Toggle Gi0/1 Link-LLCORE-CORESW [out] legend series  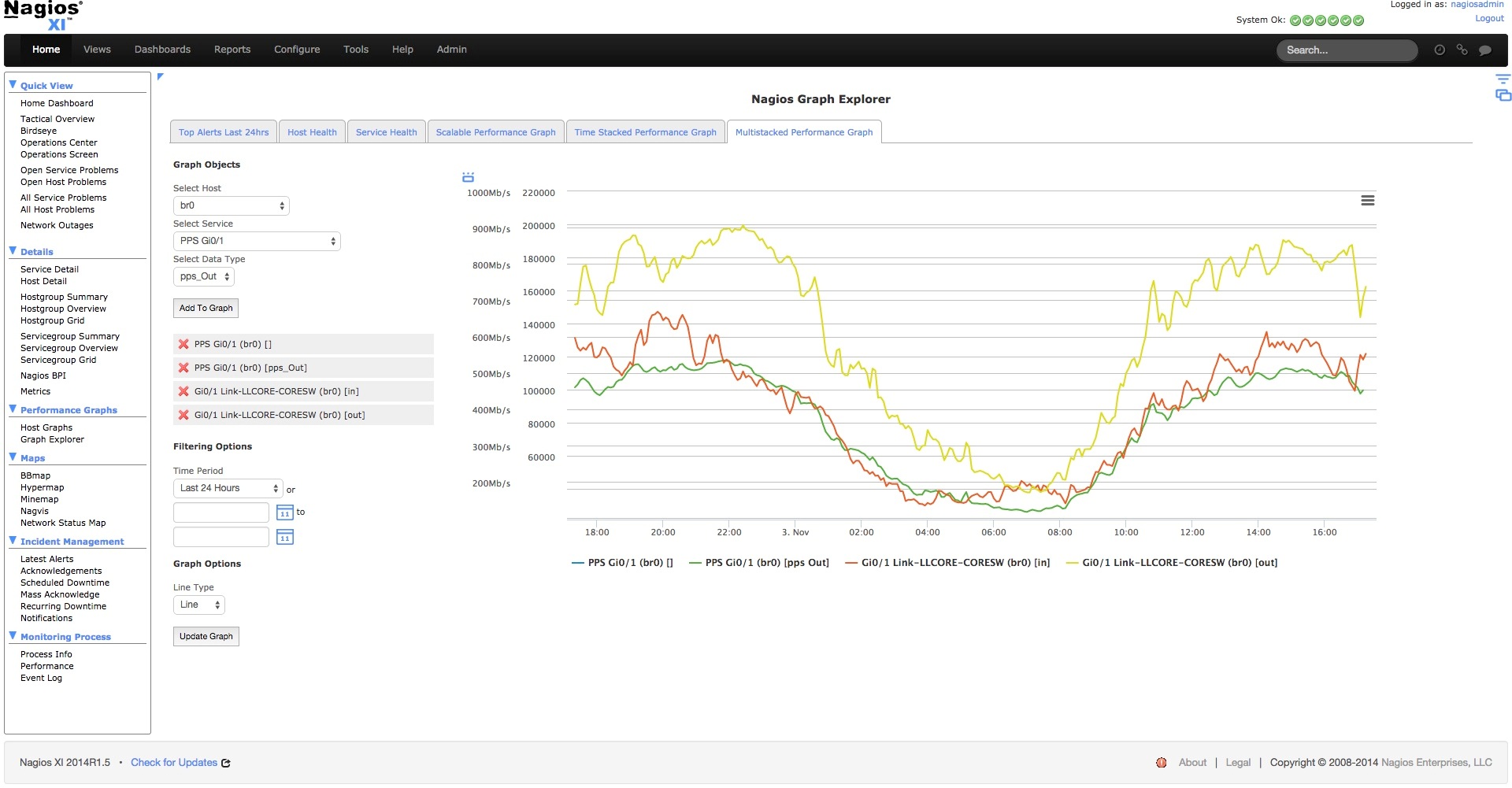(1172, 563)
